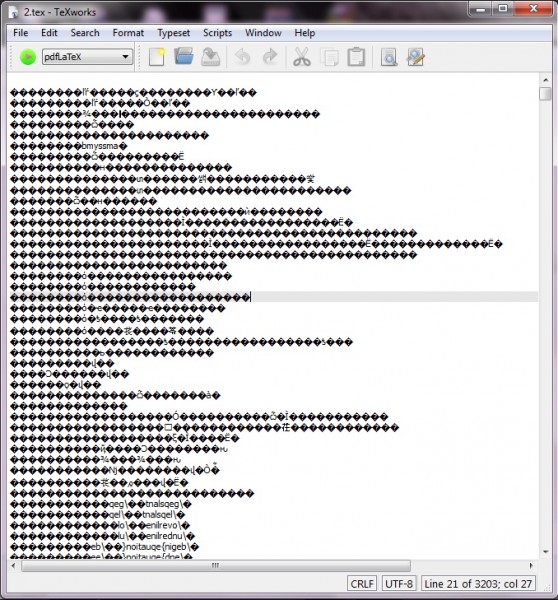Click the Line 21 of 3203 position indicator
The width and height of the screenshot is (558, 600).
tap(478, 584)
